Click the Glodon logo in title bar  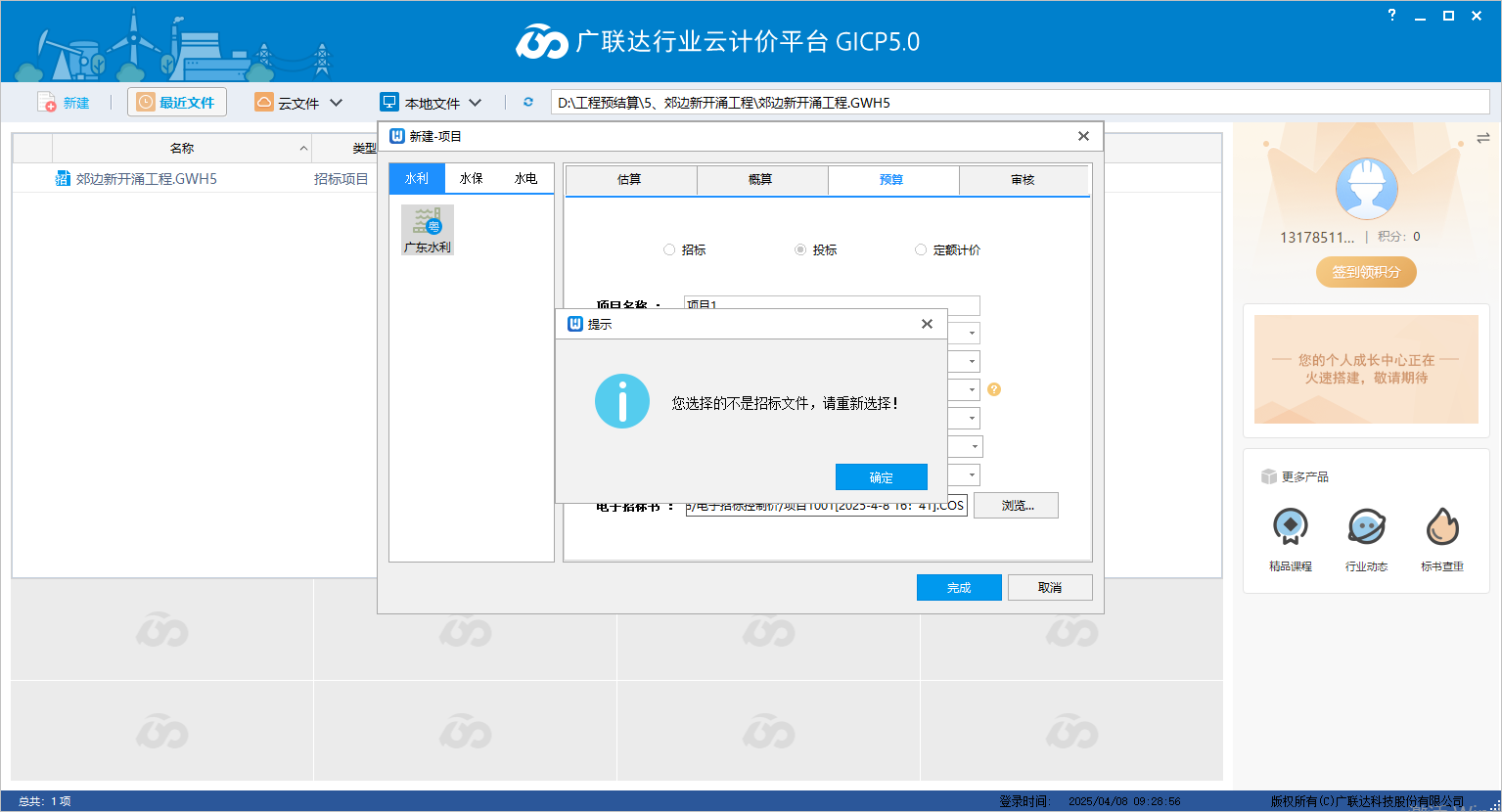coord(542,42)
